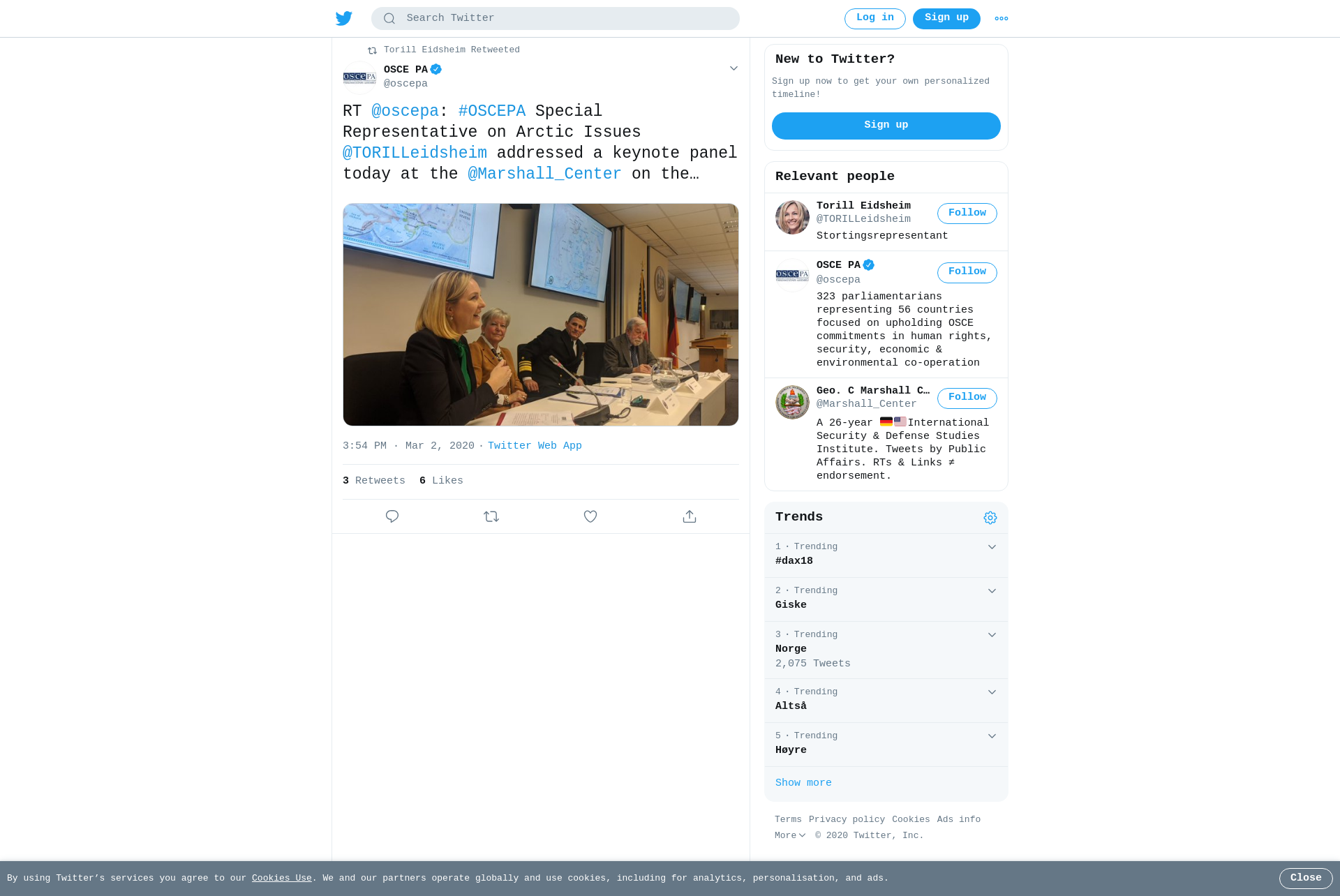The height and width of the screenshot is (896, 1340).
Task: Click the OSCE PA avatar in tweet header
Action: (359, 77)
